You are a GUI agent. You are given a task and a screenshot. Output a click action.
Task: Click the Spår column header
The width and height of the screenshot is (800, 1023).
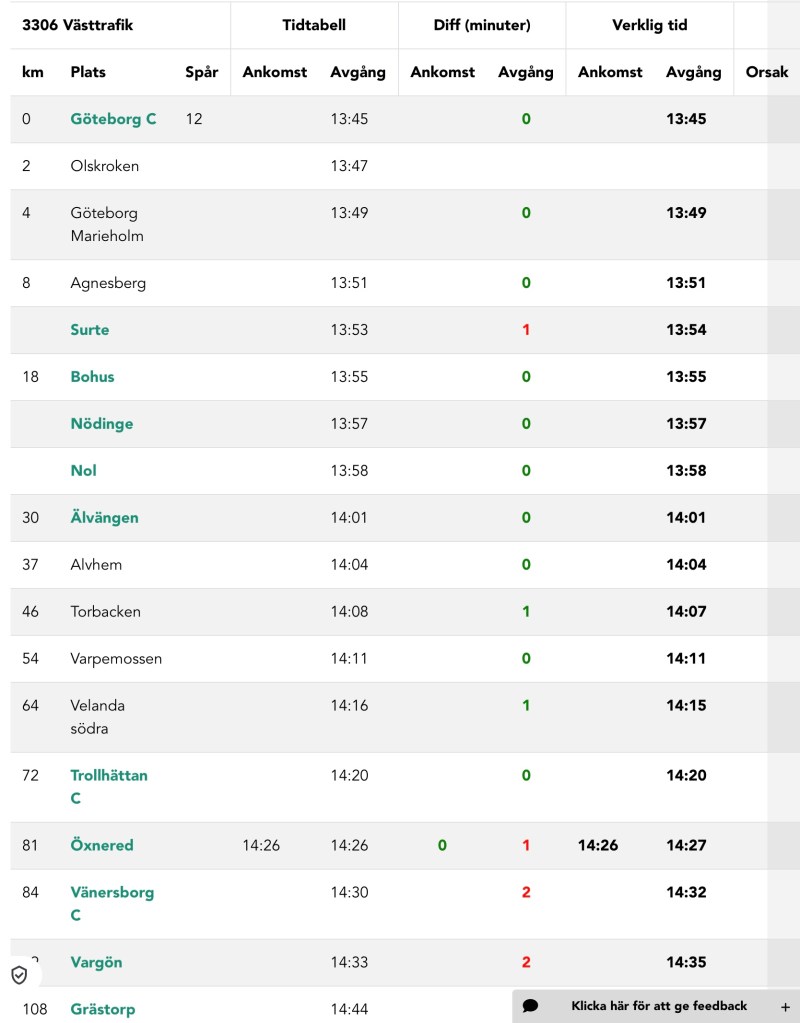click(201, 72)
